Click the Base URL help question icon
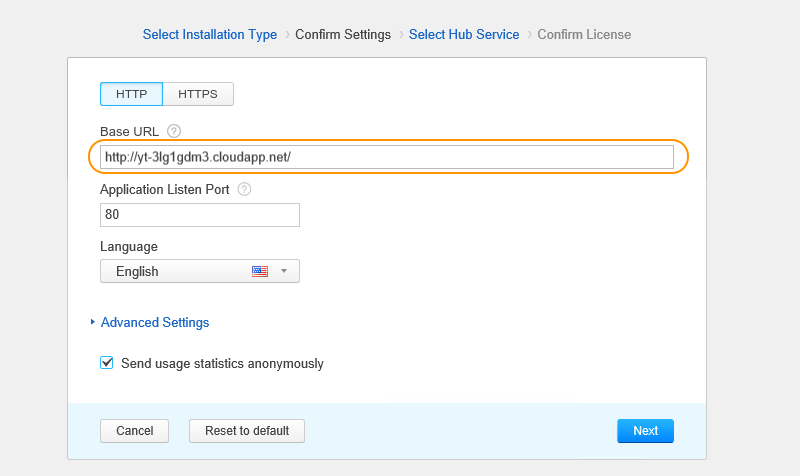The width and height of the screenshot is (800, 476). [174, 131]
